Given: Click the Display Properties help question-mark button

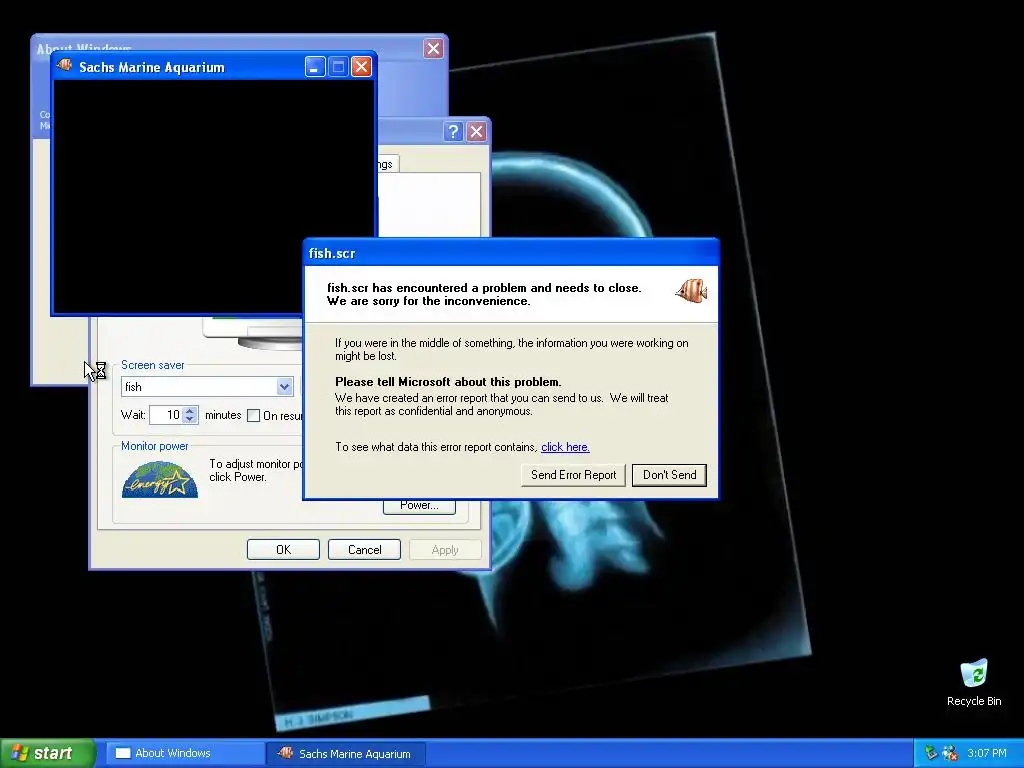Looking at the screenshot, I should click(x=453, y=131).
